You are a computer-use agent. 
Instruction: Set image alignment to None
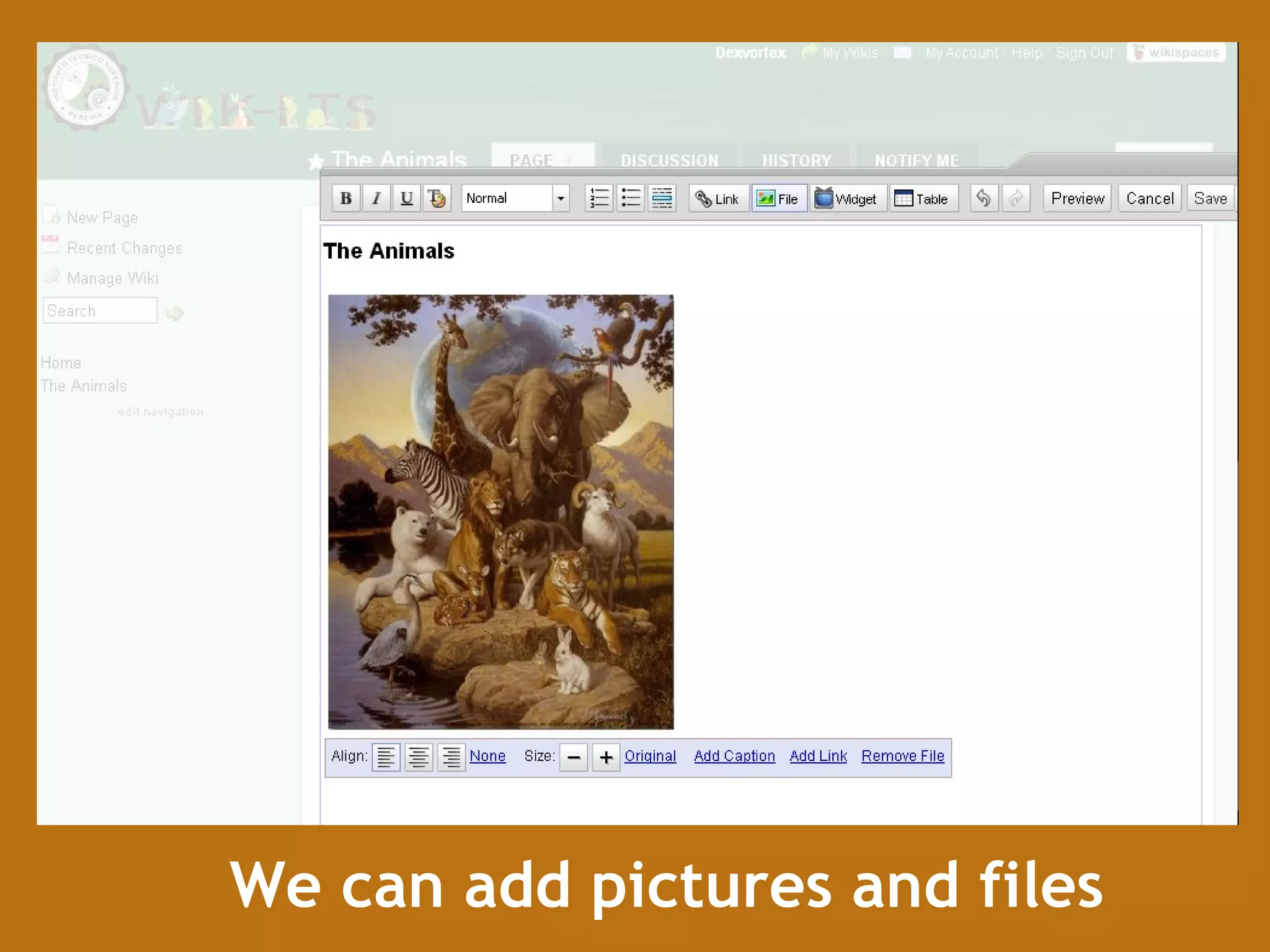[487, 756]
